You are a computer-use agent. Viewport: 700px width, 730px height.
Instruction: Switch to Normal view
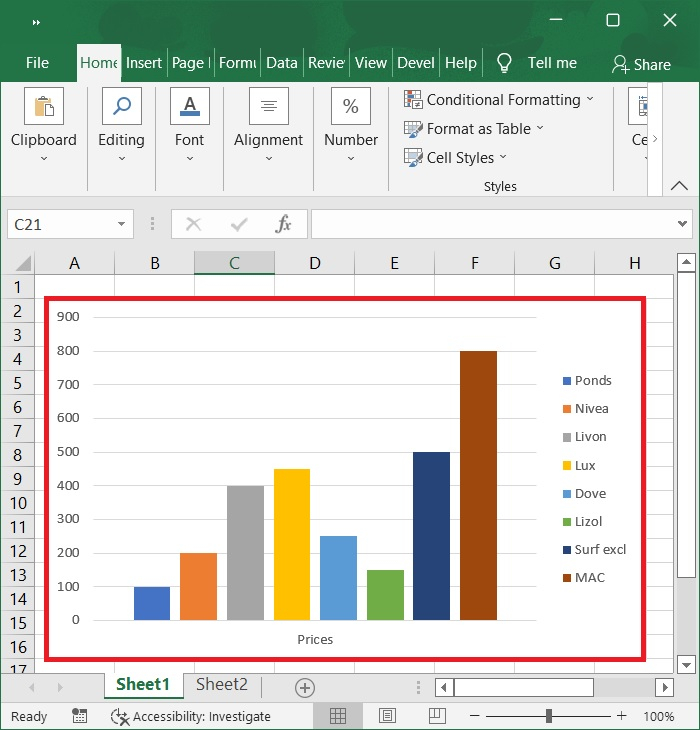[337, 716]
